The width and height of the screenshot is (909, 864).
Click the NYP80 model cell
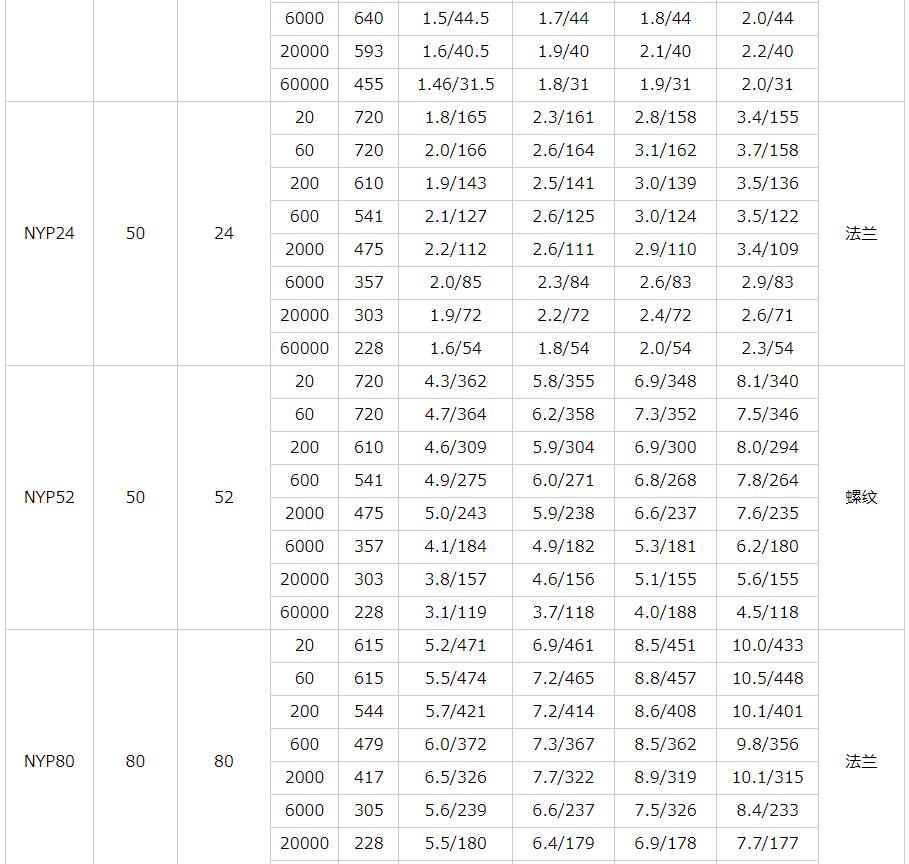coord(49,761)
